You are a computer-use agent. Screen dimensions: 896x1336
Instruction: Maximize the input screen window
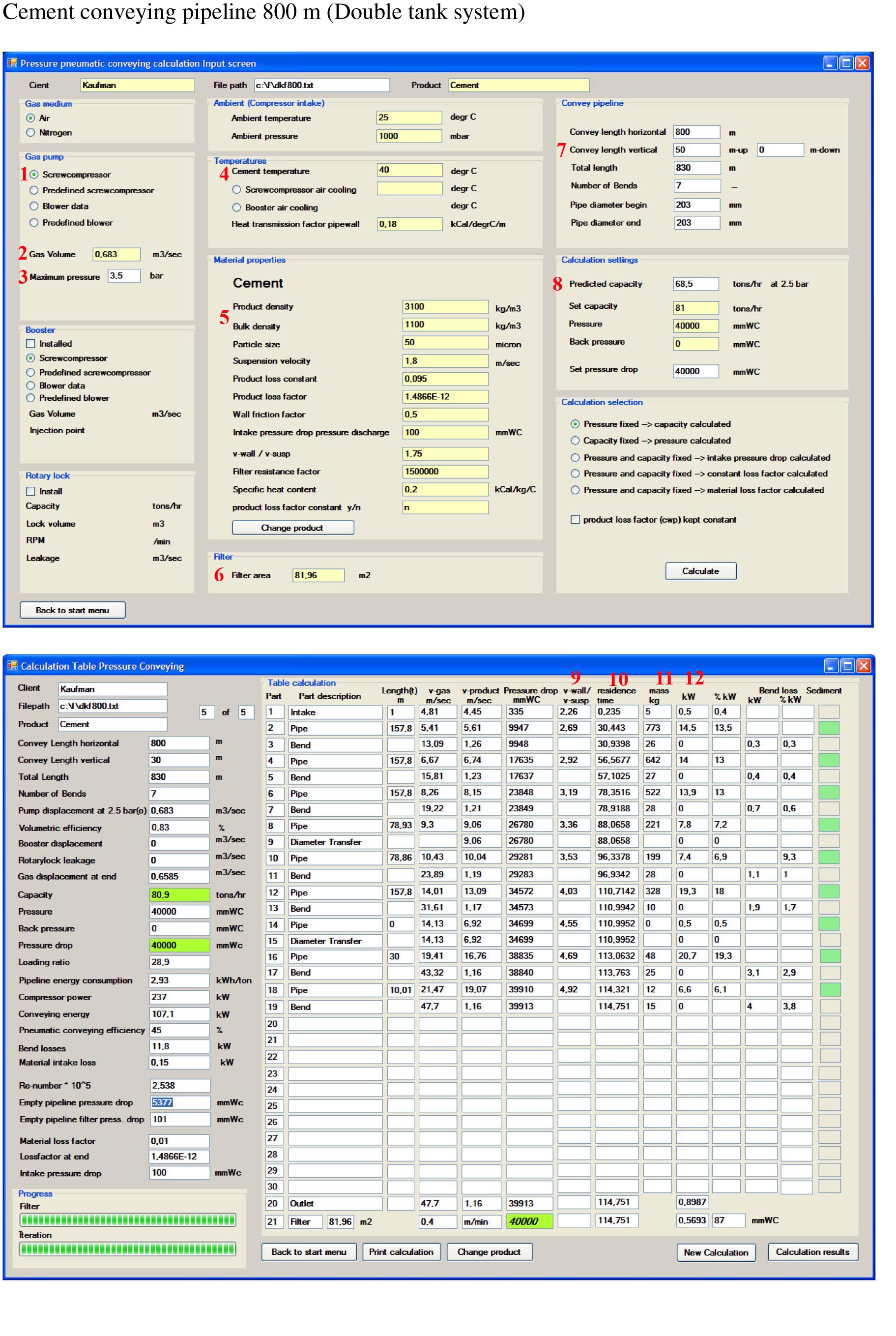click(x=846, y=63)
